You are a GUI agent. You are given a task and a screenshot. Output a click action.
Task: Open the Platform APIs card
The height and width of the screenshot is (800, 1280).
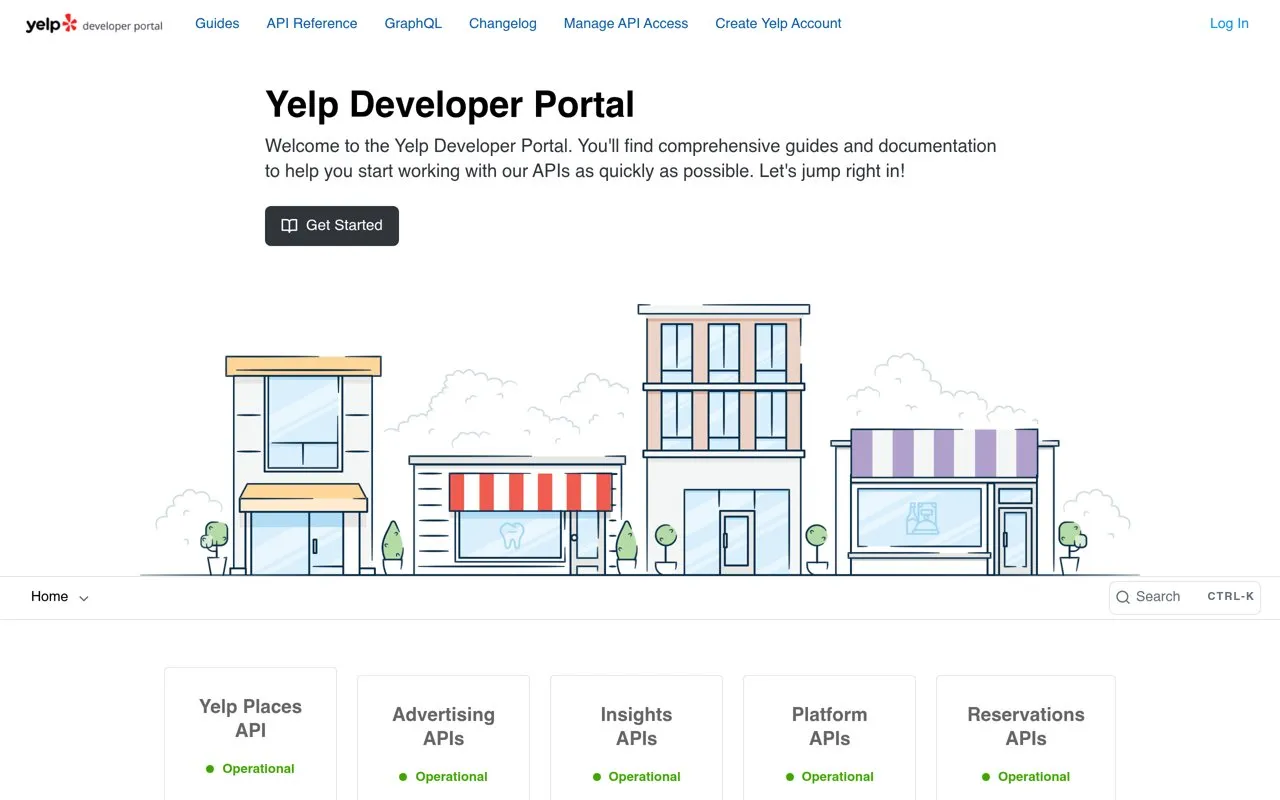point(829,738)
